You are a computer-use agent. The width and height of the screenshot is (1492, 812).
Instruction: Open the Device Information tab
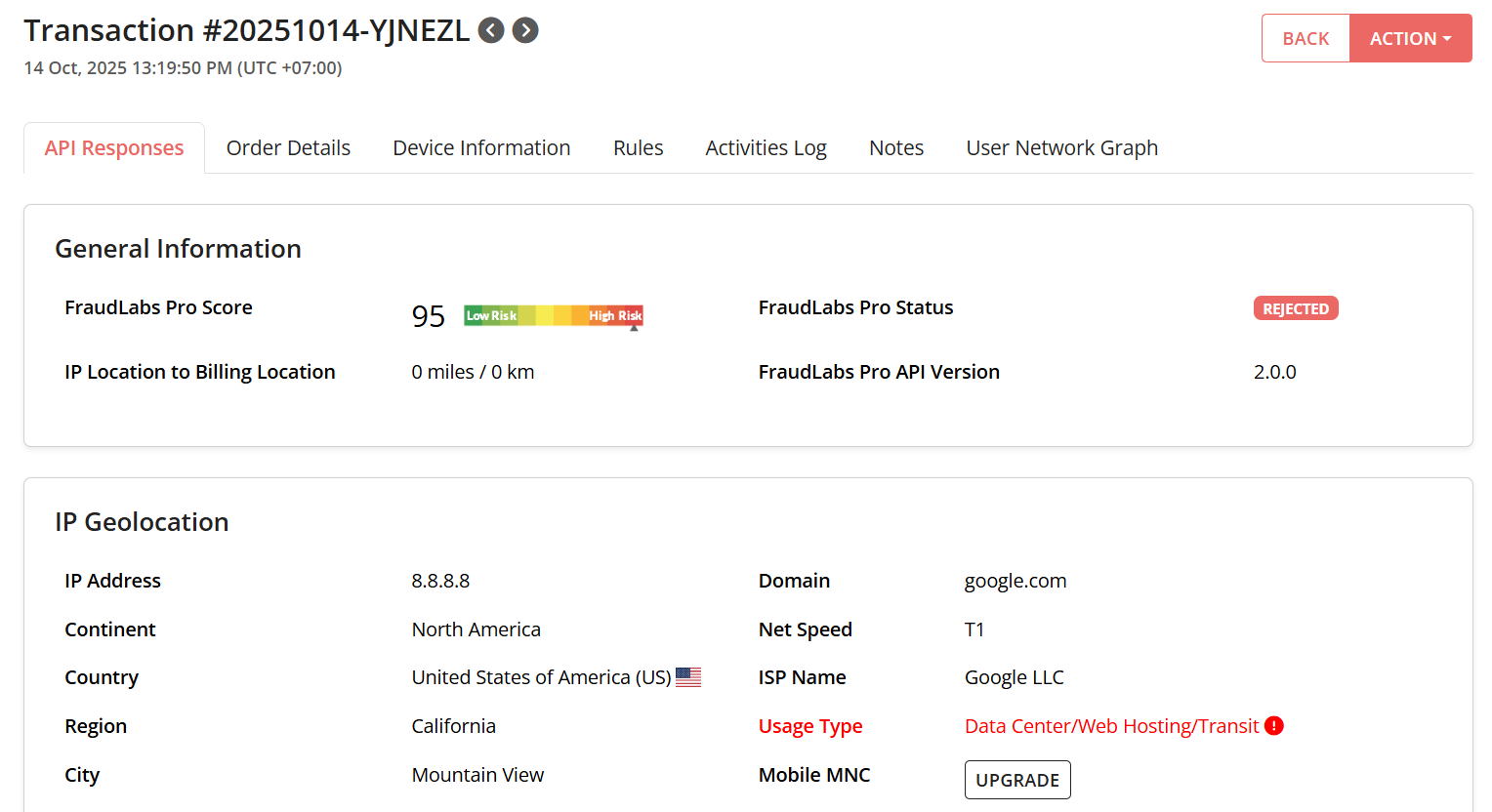481,148
